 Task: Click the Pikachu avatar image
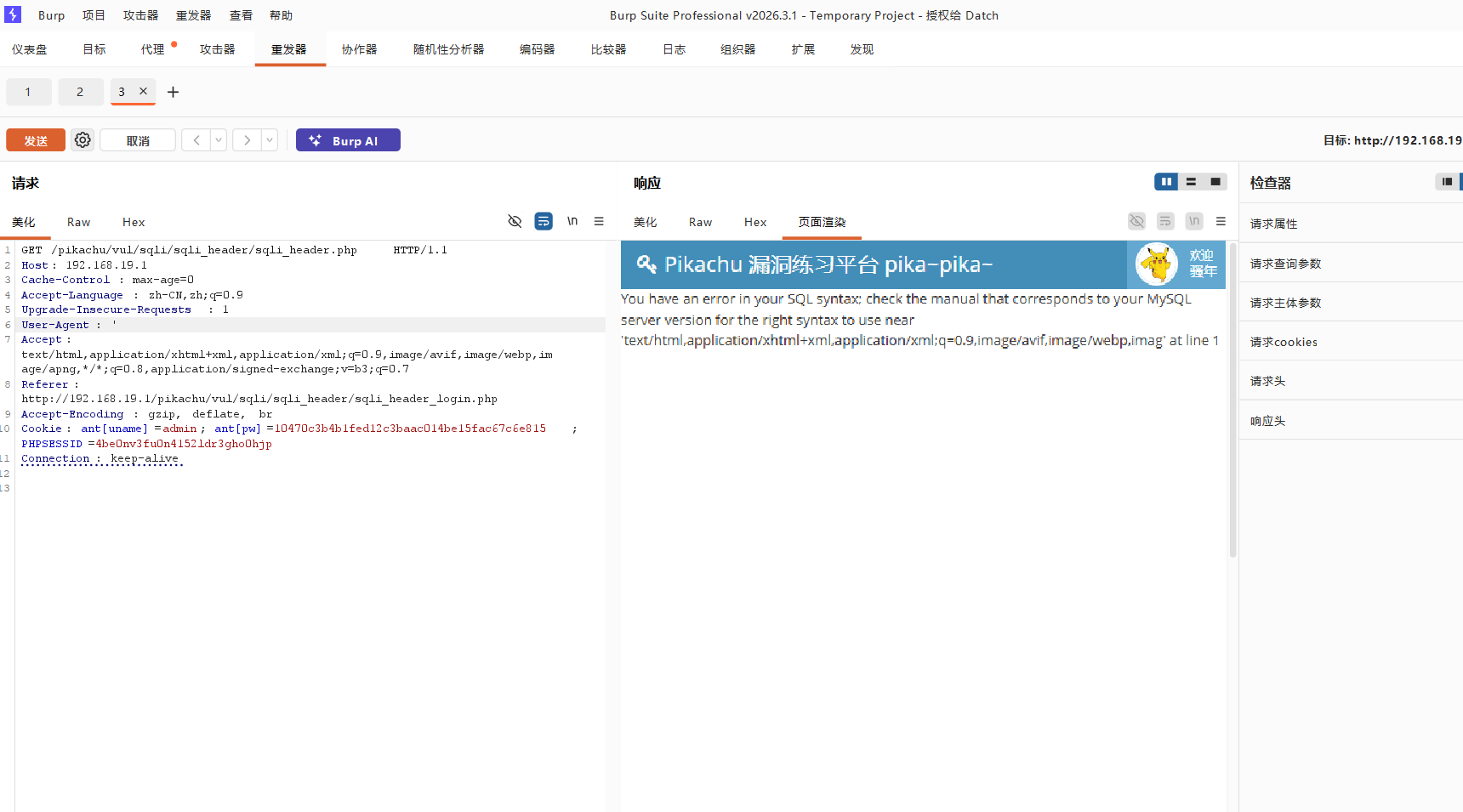point(1157,264)
